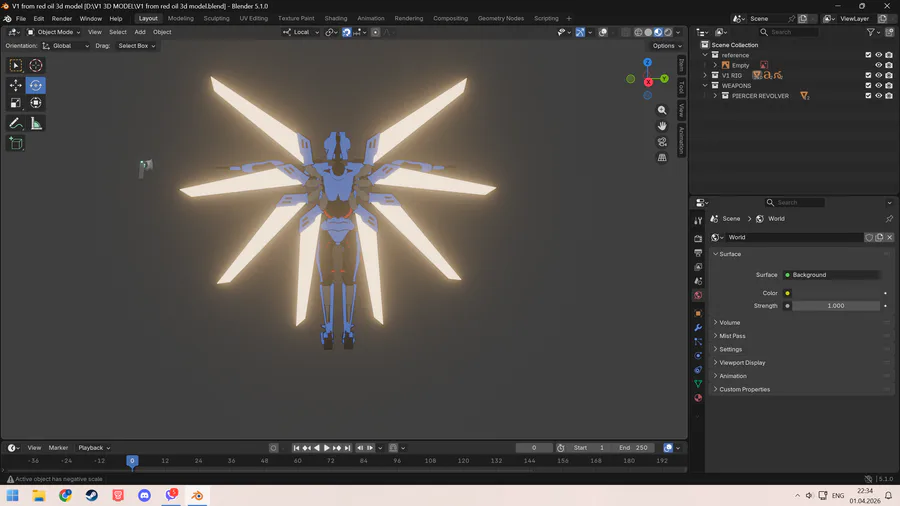Hide the reference collection with eye icon
Image resolution: width=900 pixels, height=506 pixels.
pyautogui.click(x=878, y=55)
